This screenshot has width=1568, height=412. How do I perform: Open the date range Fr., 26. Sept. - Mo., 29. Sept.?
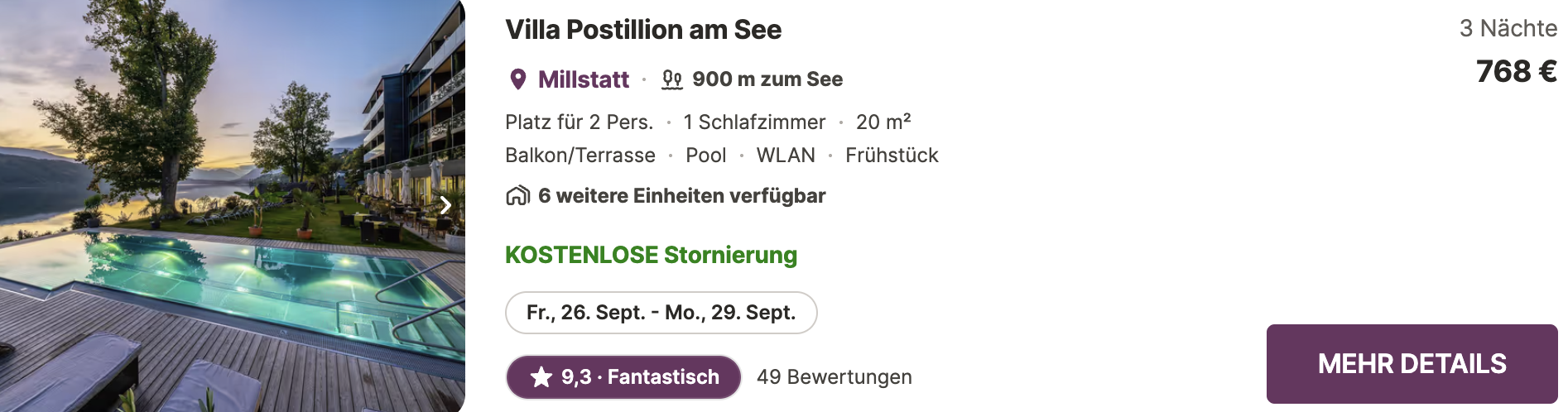(x=661, y=313)
